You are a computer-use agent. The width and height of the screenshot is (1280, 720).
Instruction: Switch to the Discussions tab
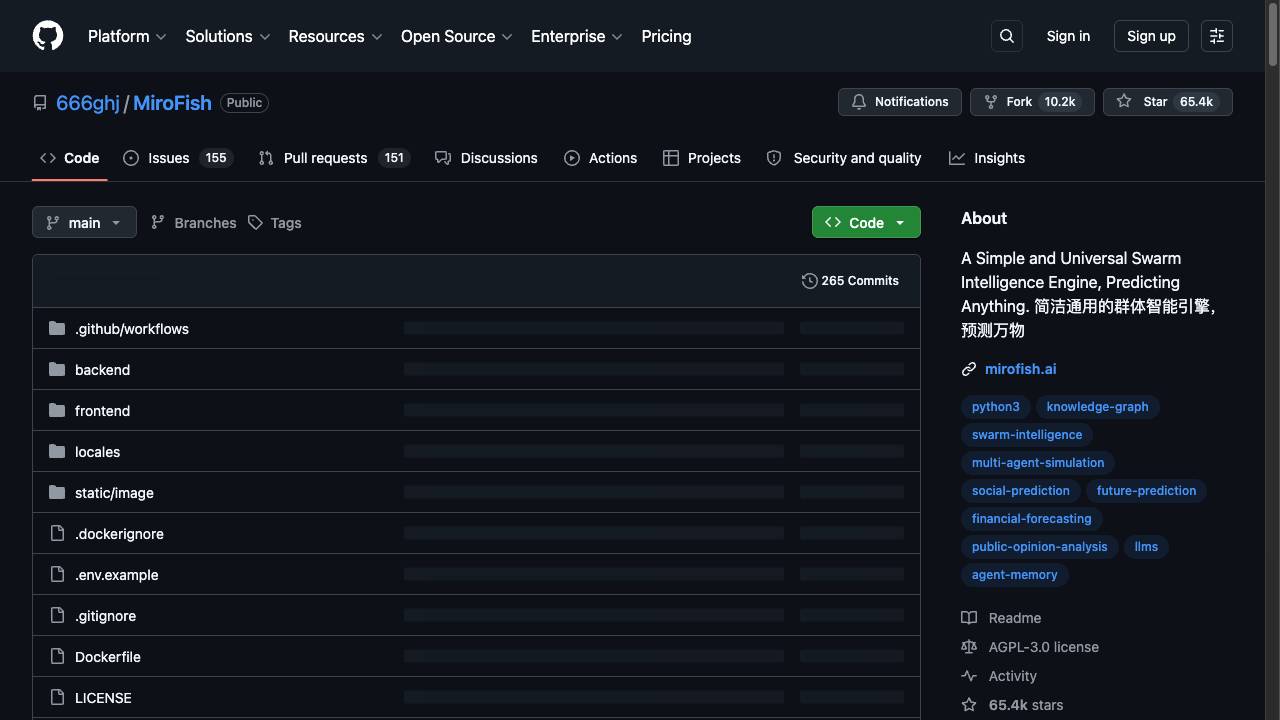pyautogui.click(x=486, y=158)
